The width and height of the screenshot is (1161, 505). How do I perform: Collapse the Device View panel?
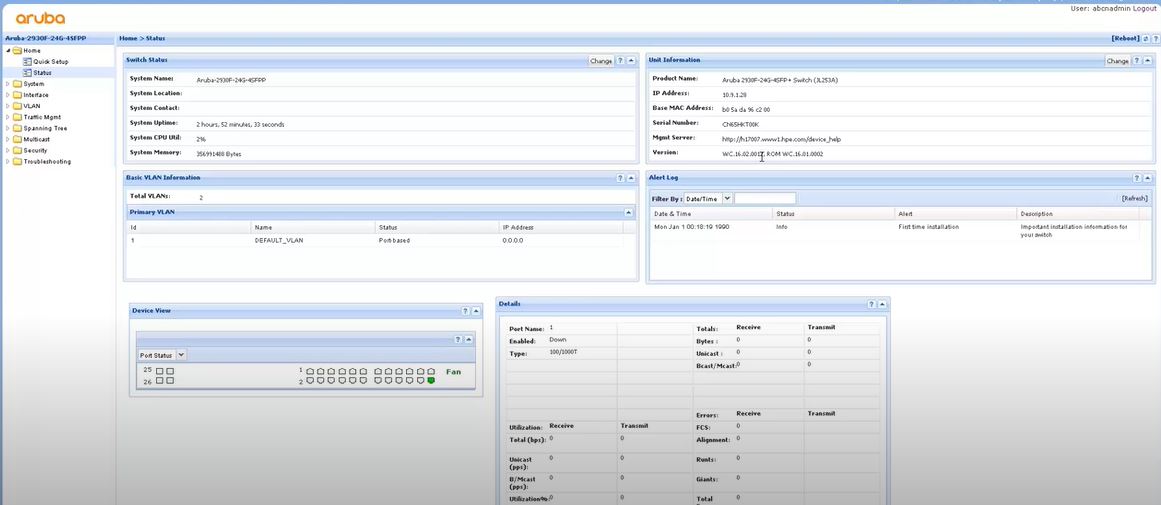click(476, 311)
